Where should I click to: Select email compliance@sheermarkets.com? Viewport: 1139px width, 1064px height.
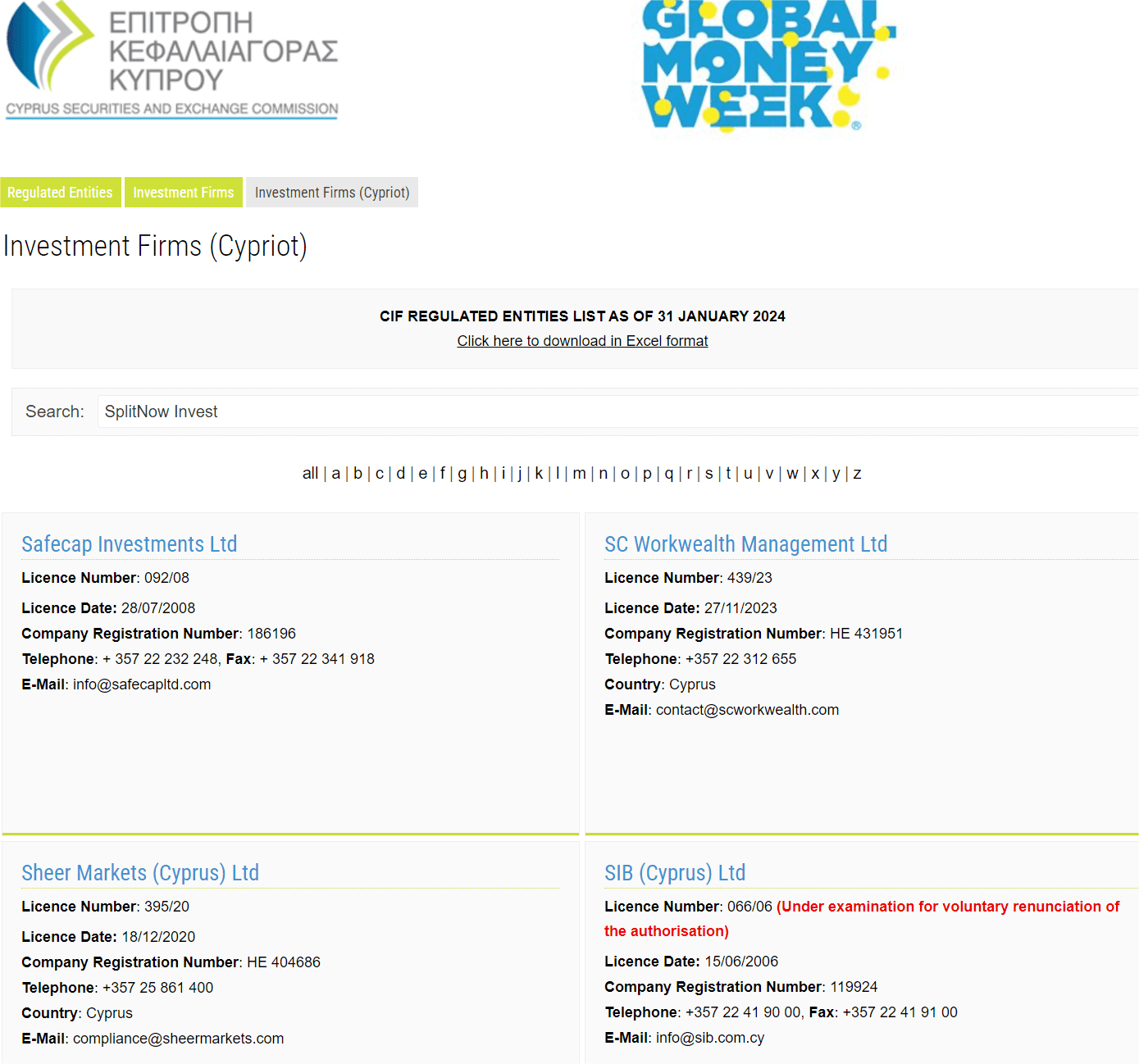tap(179, 1039)
